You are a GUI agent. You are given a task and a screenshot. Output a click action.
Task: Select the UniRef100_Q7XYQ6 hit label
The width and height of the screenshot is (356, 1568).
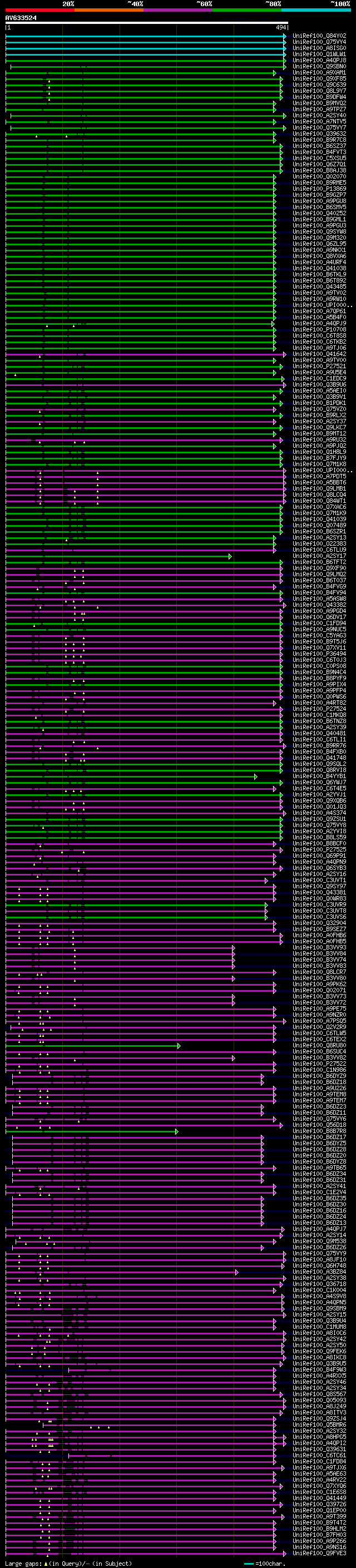click(x=319, y=1486)
